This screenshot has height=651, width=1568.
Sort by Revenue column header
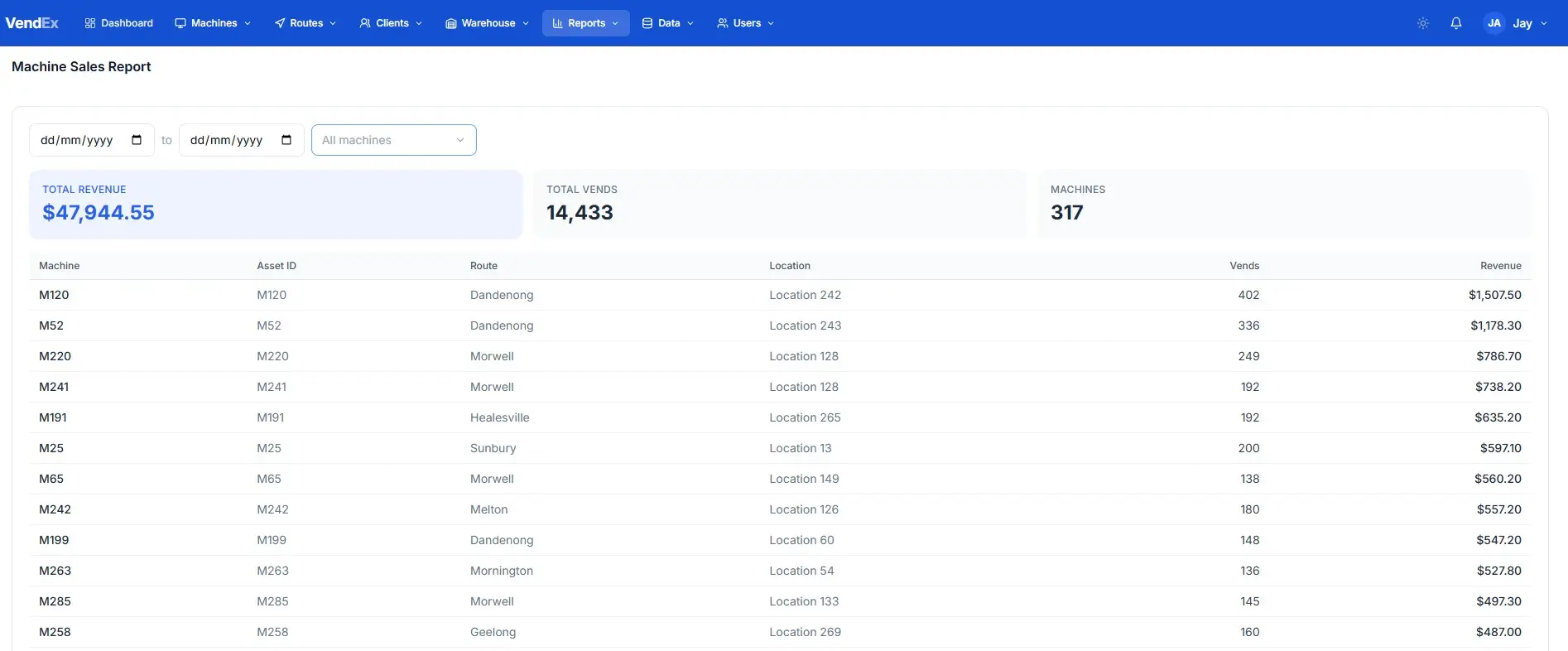[1501, 266]
